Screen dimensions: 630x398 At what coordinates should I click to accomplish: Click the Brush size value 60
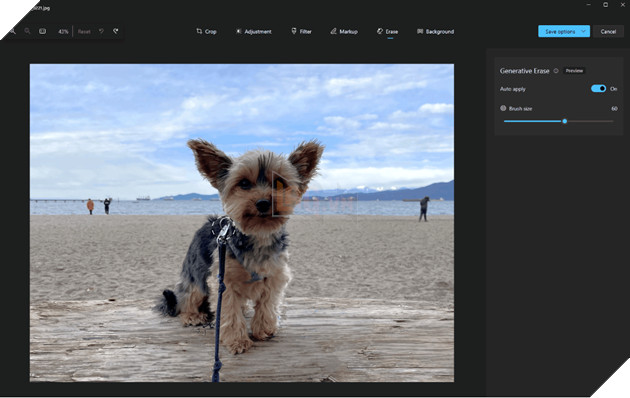click(x=614, y=108)
